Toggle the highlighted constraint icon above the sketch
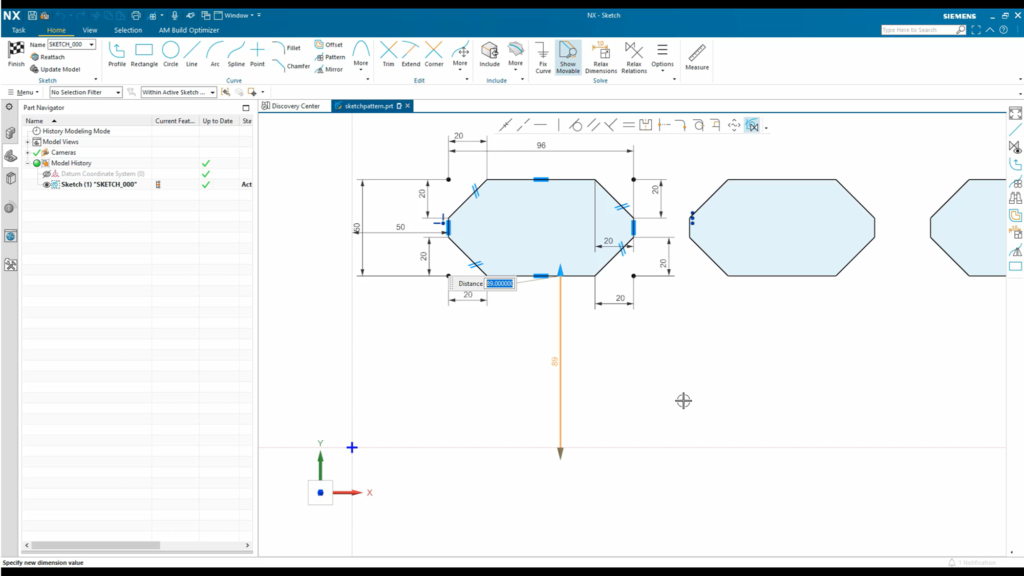The height and width of the screenshot is (576, 1024). click(x=753, y=125)
